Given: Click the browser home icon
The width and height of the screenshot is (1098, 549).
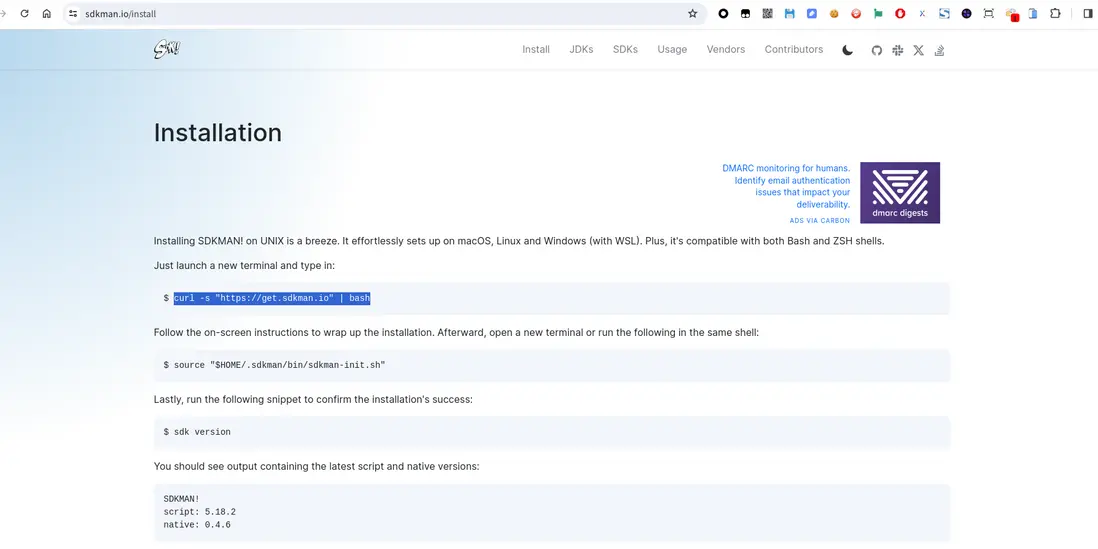Looking at the screenshot, I should (x=47, y=13).
